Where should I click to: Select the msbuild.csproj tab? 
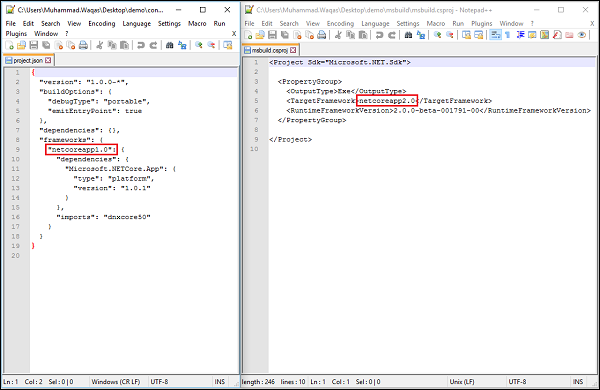[271, 50]
